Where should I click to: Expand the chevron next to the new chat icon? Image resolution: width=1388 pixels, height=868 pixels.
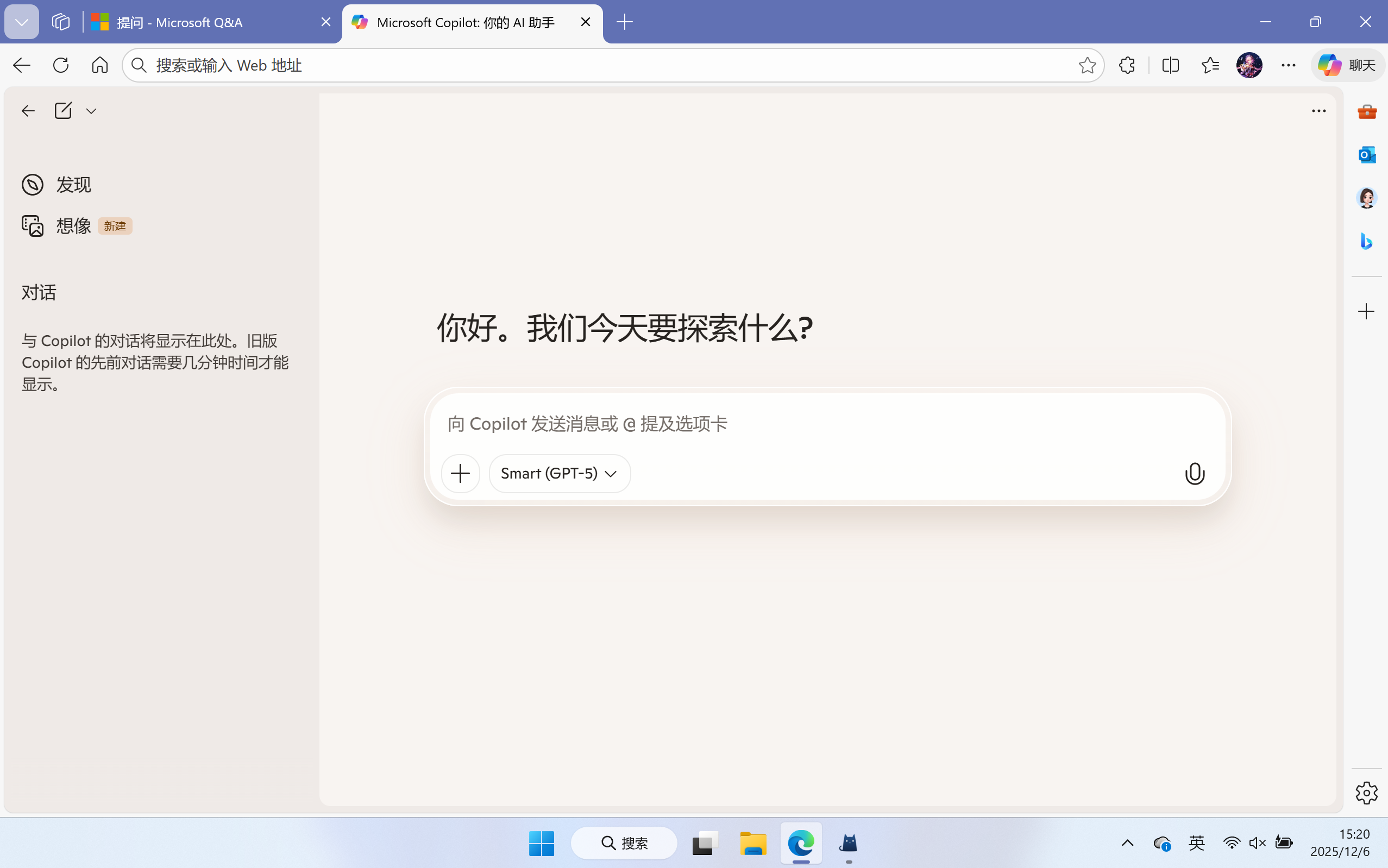91,110
